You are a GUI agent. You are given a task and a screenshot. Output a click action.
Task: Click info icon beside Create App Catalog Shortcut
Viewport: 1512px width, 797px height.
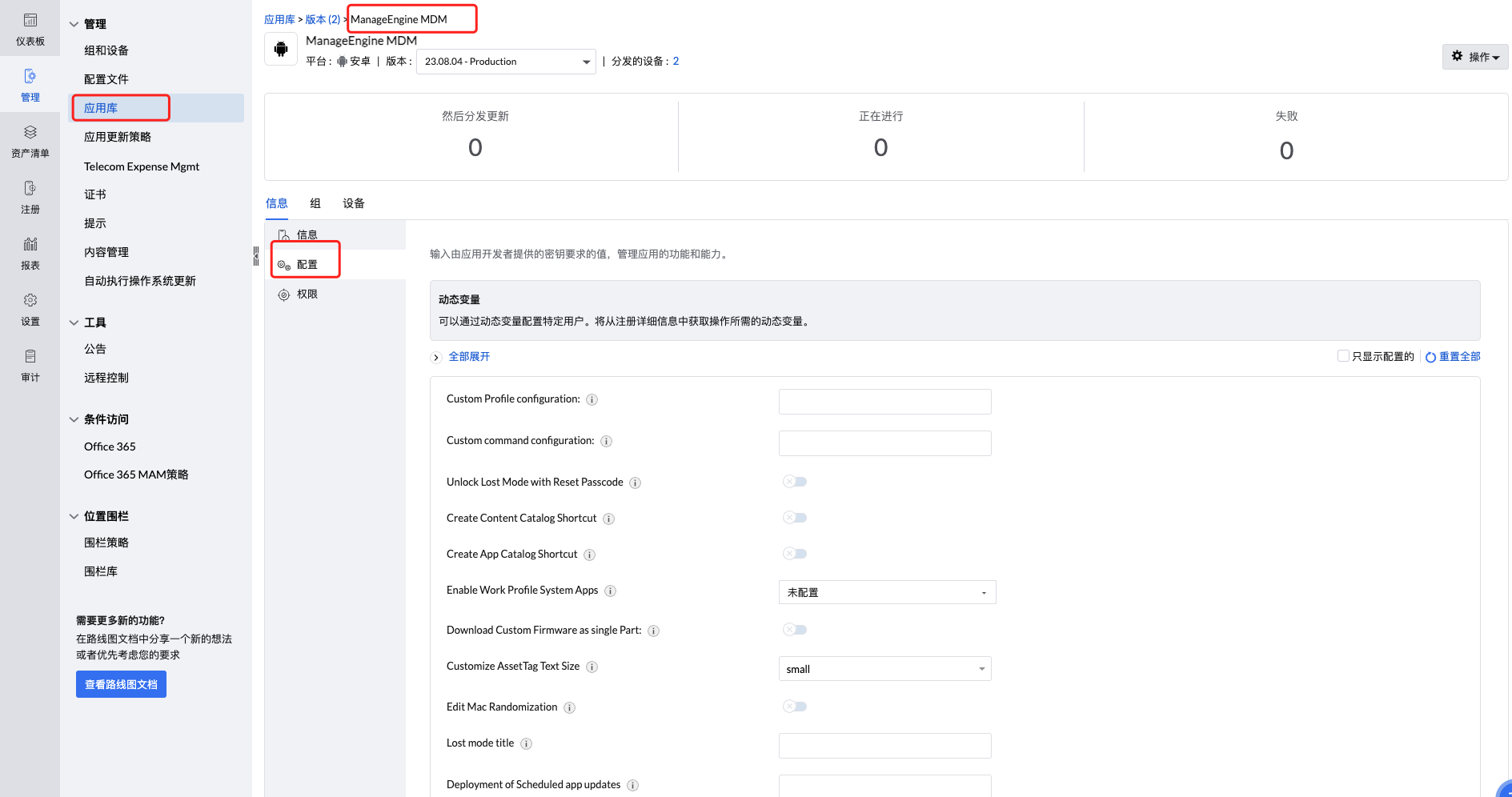tap(590, 555)
